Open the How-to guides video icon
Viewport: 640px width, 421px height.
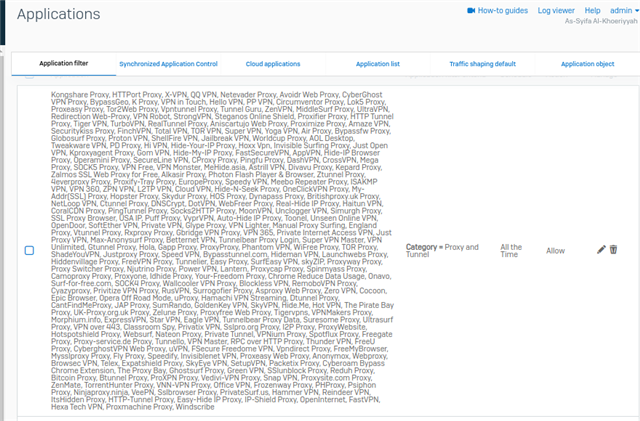471,11
